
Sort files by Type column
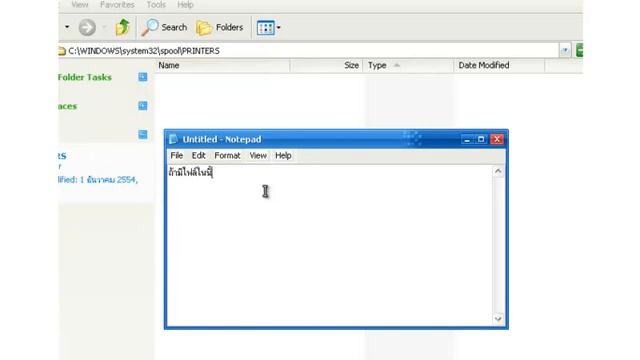click(x=408, y=65)
